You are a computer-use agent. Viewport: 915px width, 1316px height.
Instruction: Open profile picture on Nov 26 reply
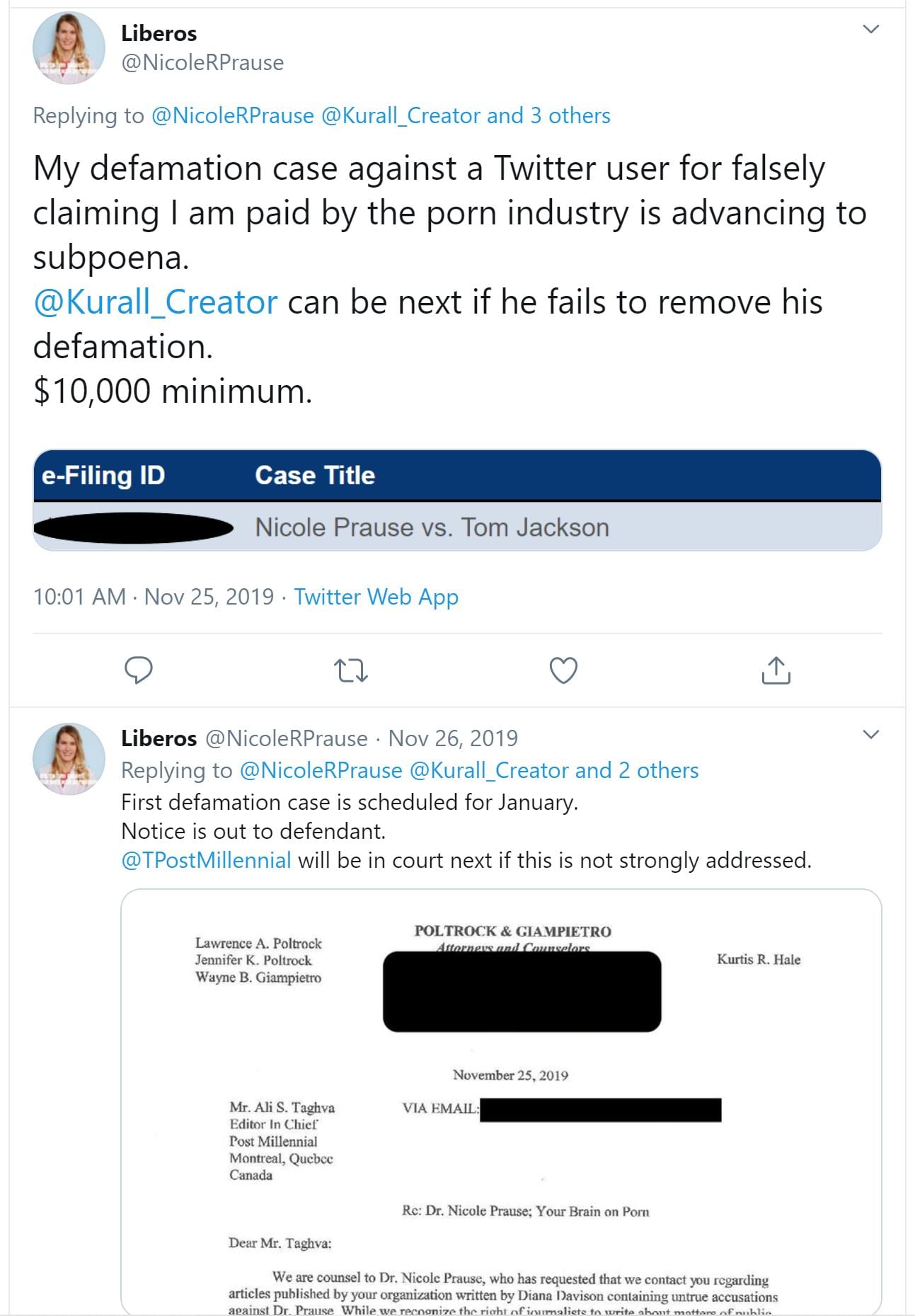point(69,758)
